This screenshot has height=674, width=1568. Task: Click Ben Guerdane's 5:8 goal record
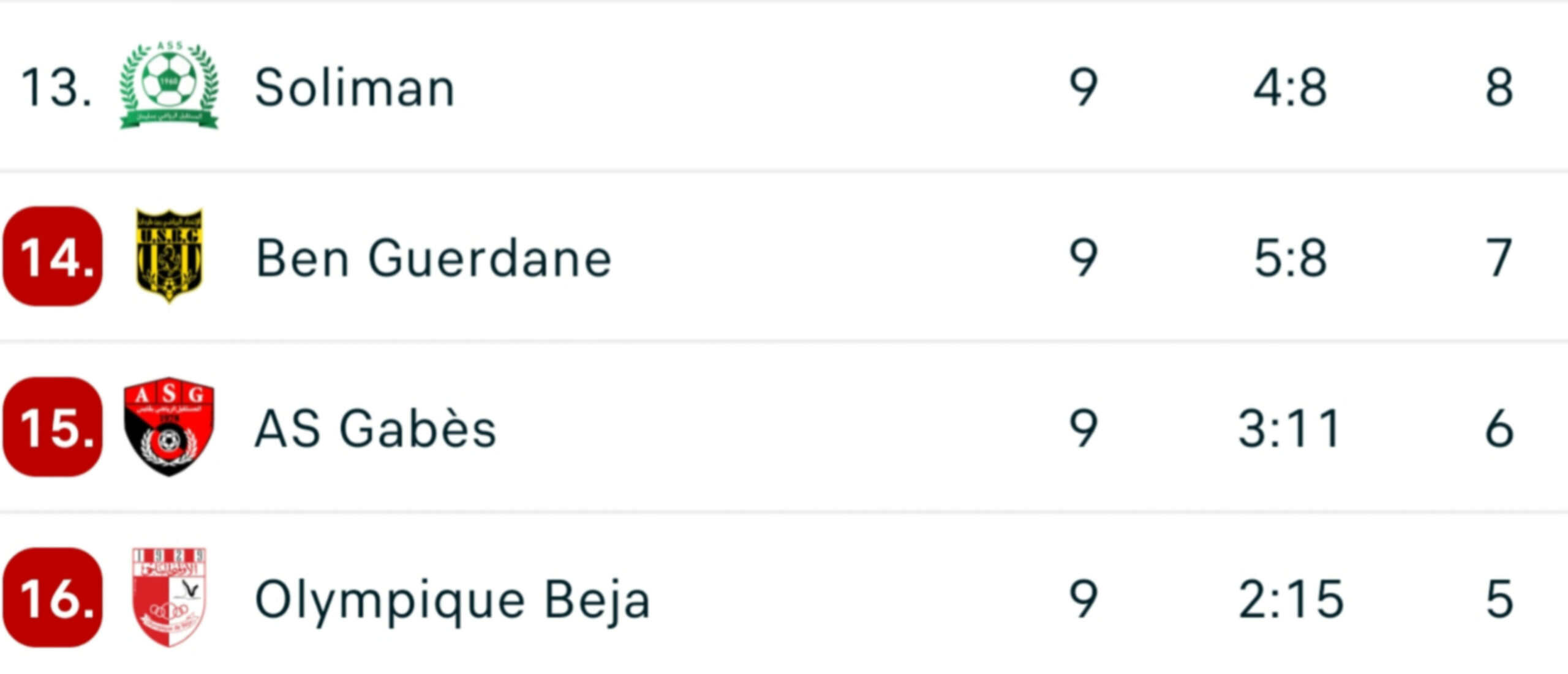coord(1290,258)
